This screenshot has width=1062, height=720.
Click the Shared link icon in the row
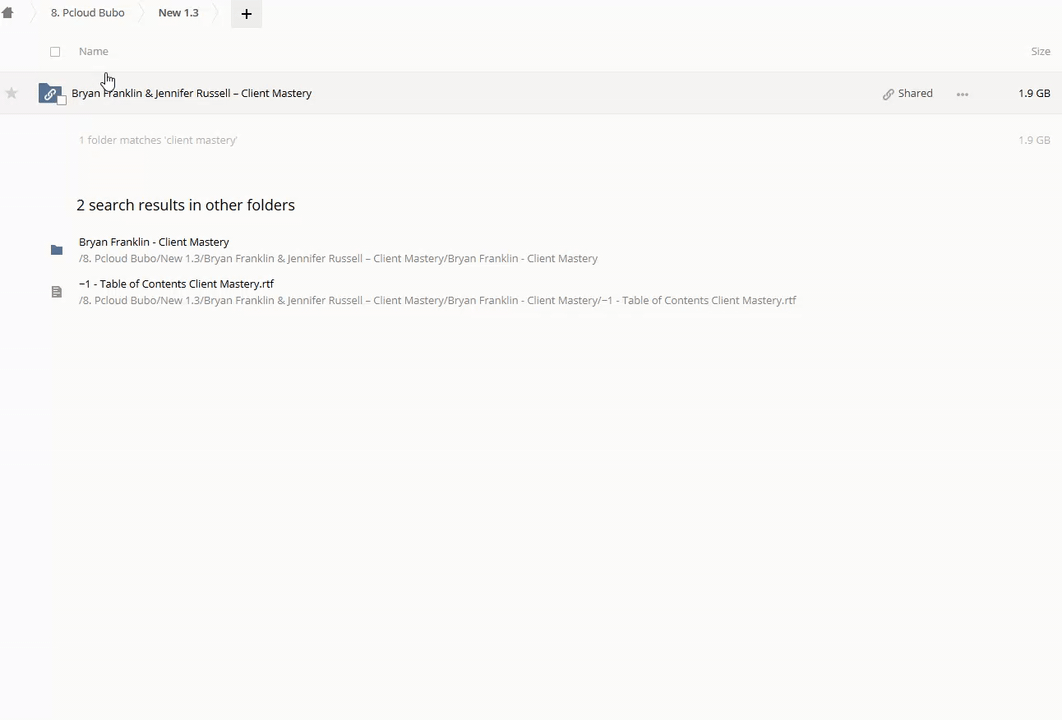click(x=888, y=94)
